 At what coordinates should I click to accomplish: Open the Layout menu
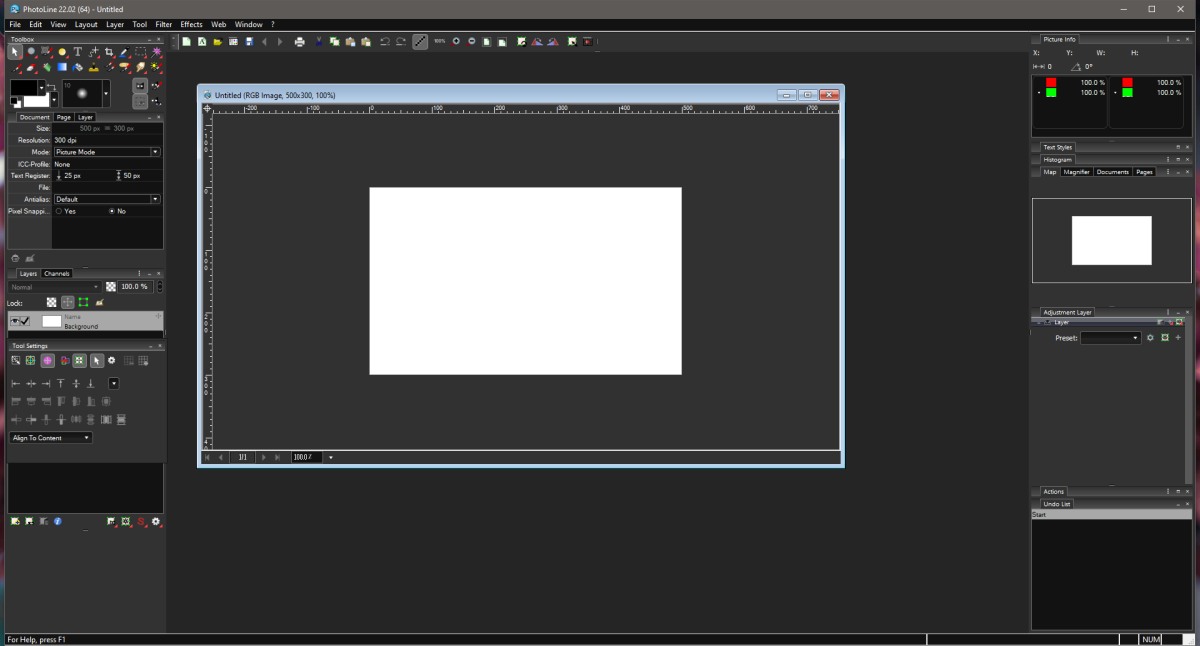coord(86,24)
